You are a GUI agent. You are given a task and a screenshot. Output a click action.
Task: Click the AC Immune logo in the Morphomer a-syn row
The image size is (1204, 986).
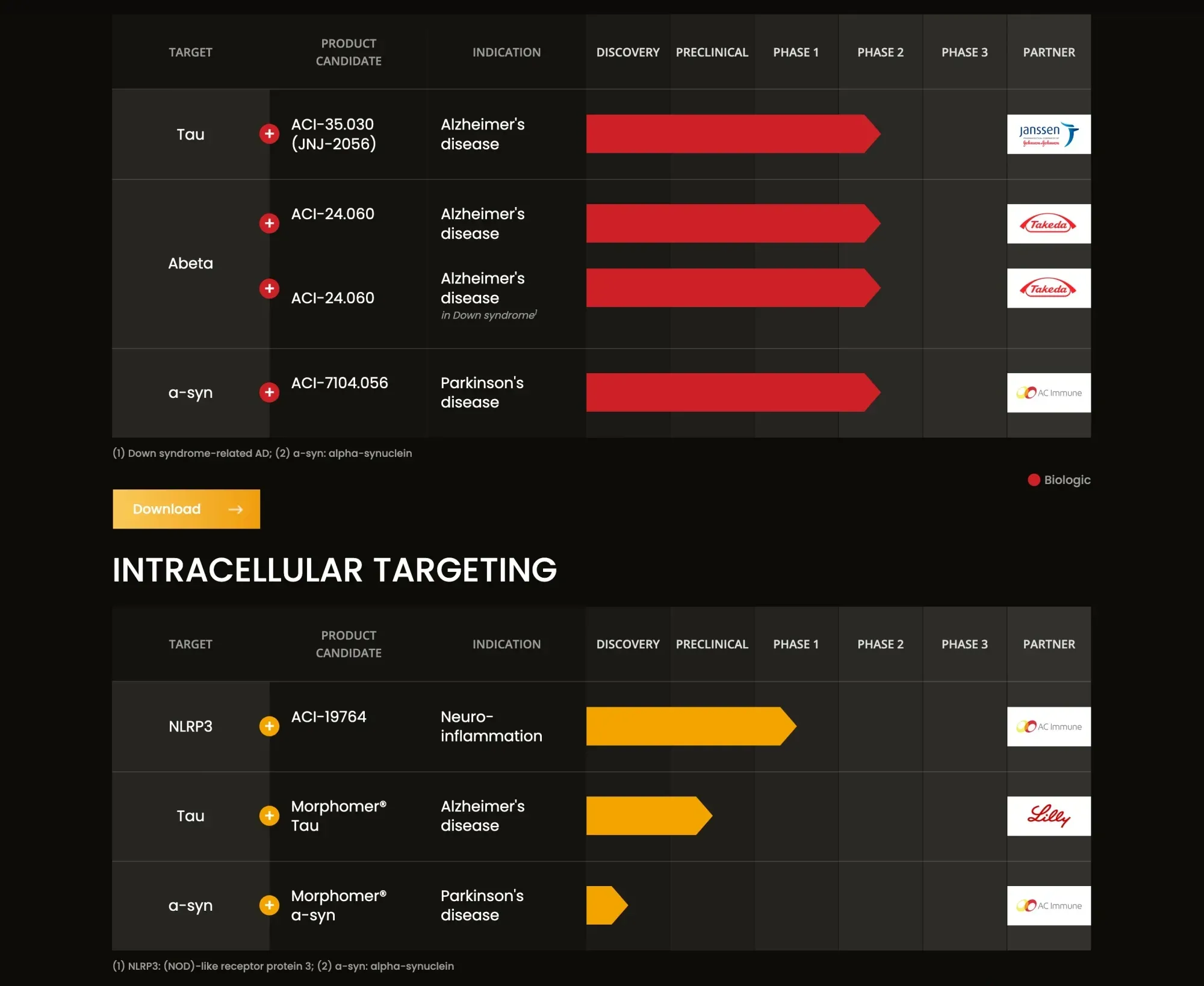[1048, 905]
